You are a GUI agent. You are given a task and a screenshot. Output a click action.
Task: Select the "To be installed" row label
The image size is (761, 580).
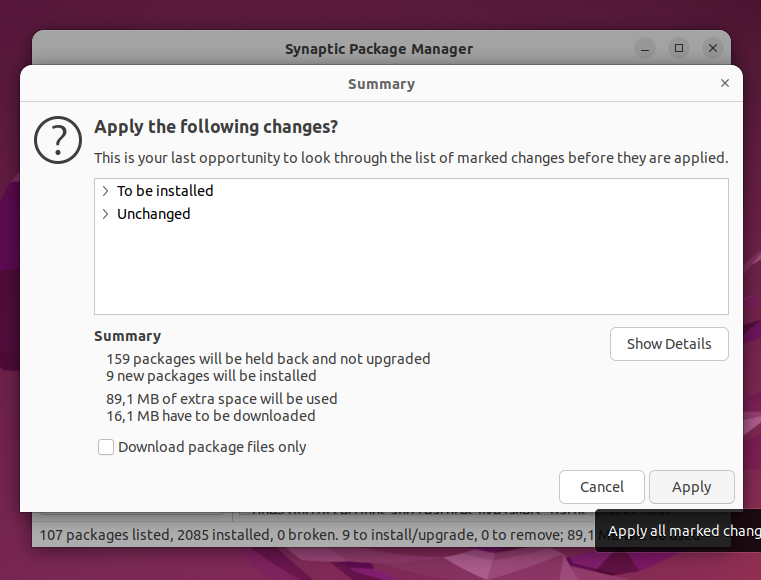[165, 191]
